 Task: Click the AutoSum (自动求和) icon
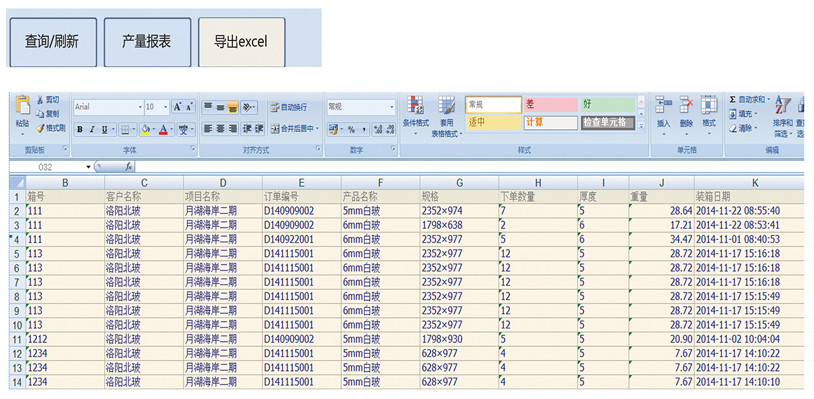tap(732, 99)
